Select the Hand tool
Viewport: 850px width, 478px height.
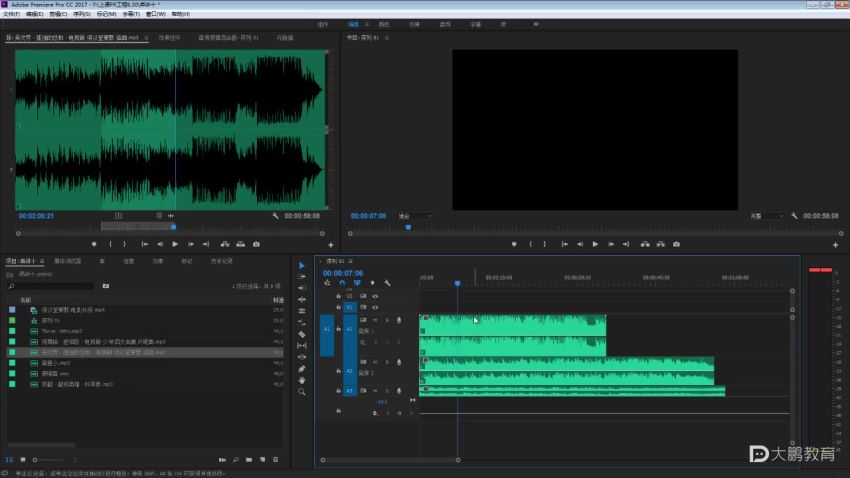(x=302, y=380)
